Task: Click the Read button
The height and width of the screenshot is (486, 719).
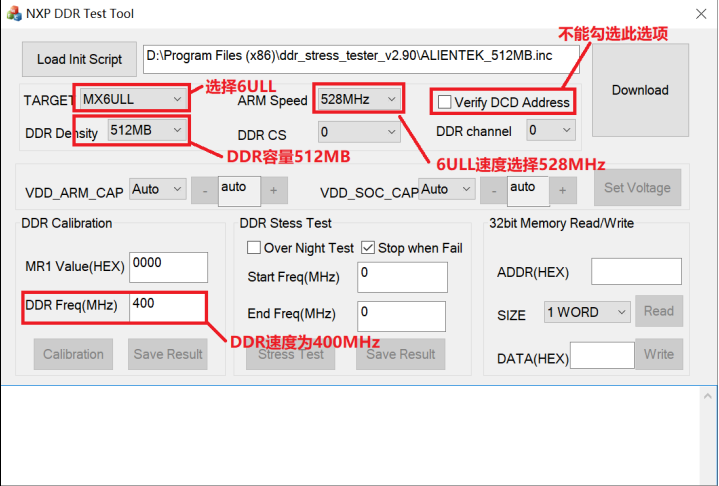Action: [x=659, y=311]
